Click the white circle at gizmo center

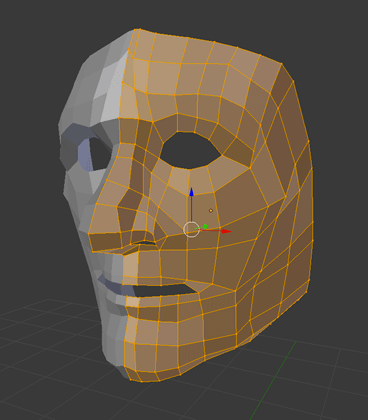[x=192, y=229]
